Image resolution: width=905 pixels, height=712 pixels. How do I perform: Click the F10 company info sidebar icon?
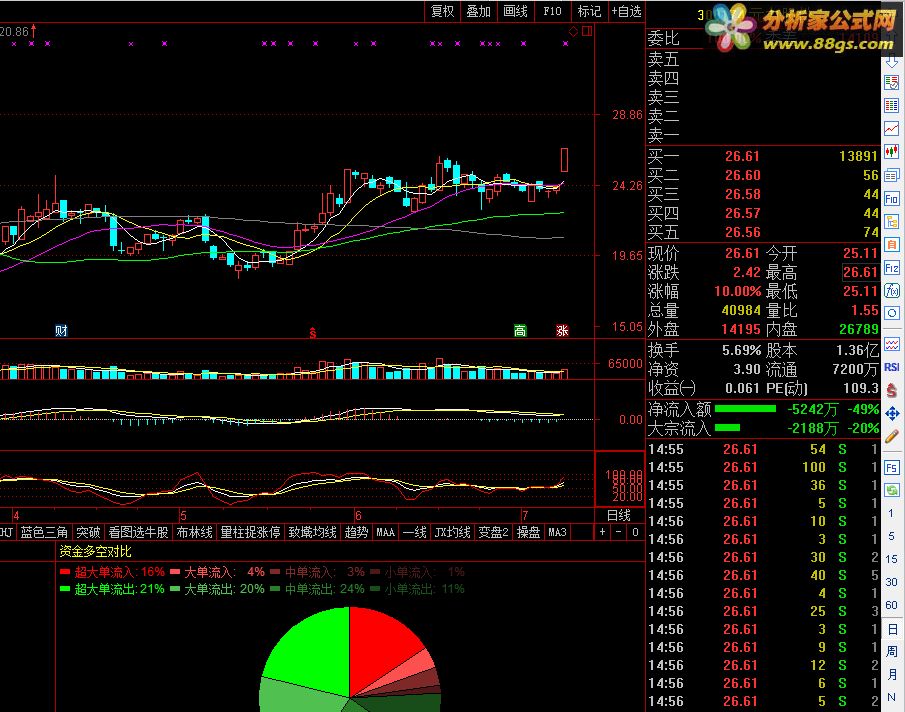coord(892,198)
